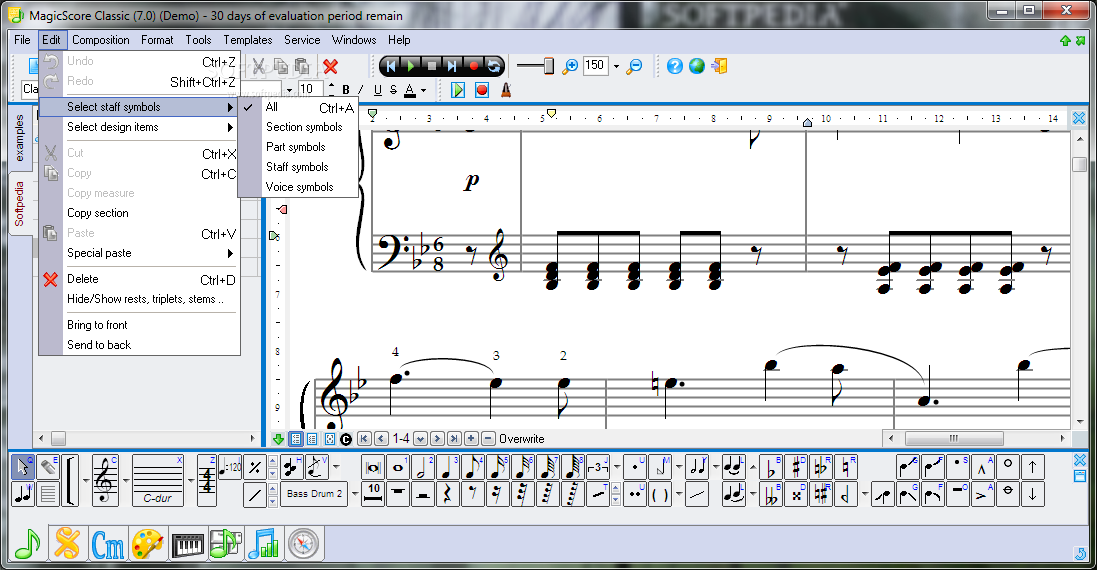
Task: Choose Voice symbols from submenu
Action: click(x=299, y=187)
